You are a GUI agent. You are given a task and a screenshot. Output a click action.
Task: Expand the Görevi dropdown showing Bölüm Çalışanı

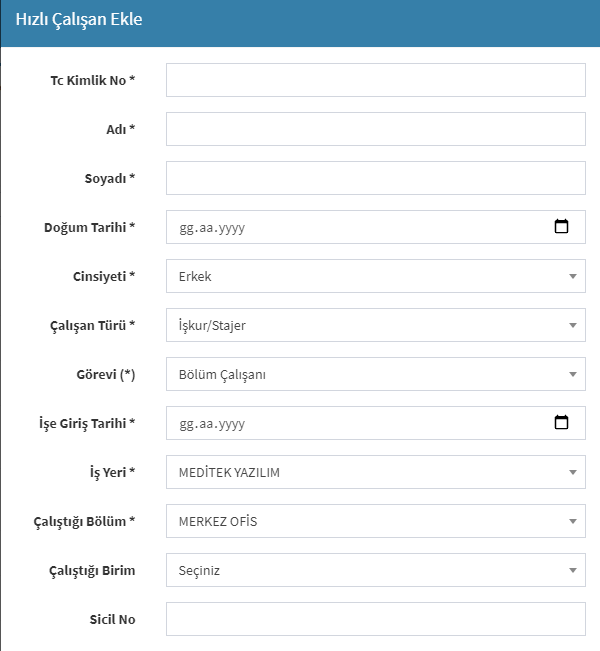(376, 374)
